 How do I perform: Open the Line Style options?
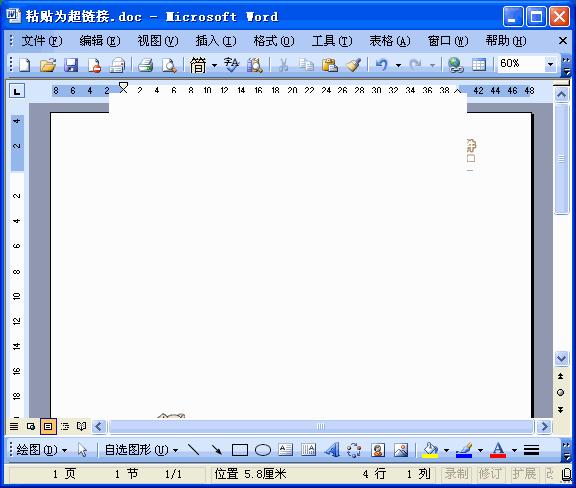click(x=531, y=449)
